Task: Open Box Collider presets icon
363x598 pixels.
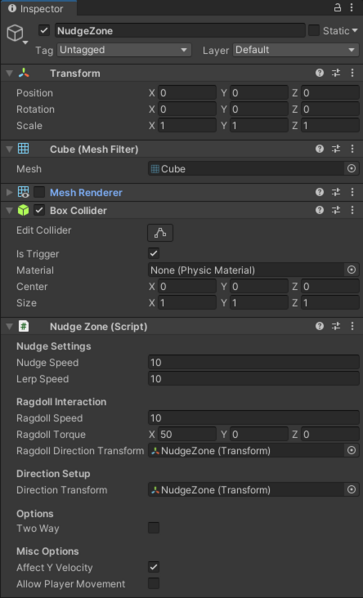Action: [336, 210]
